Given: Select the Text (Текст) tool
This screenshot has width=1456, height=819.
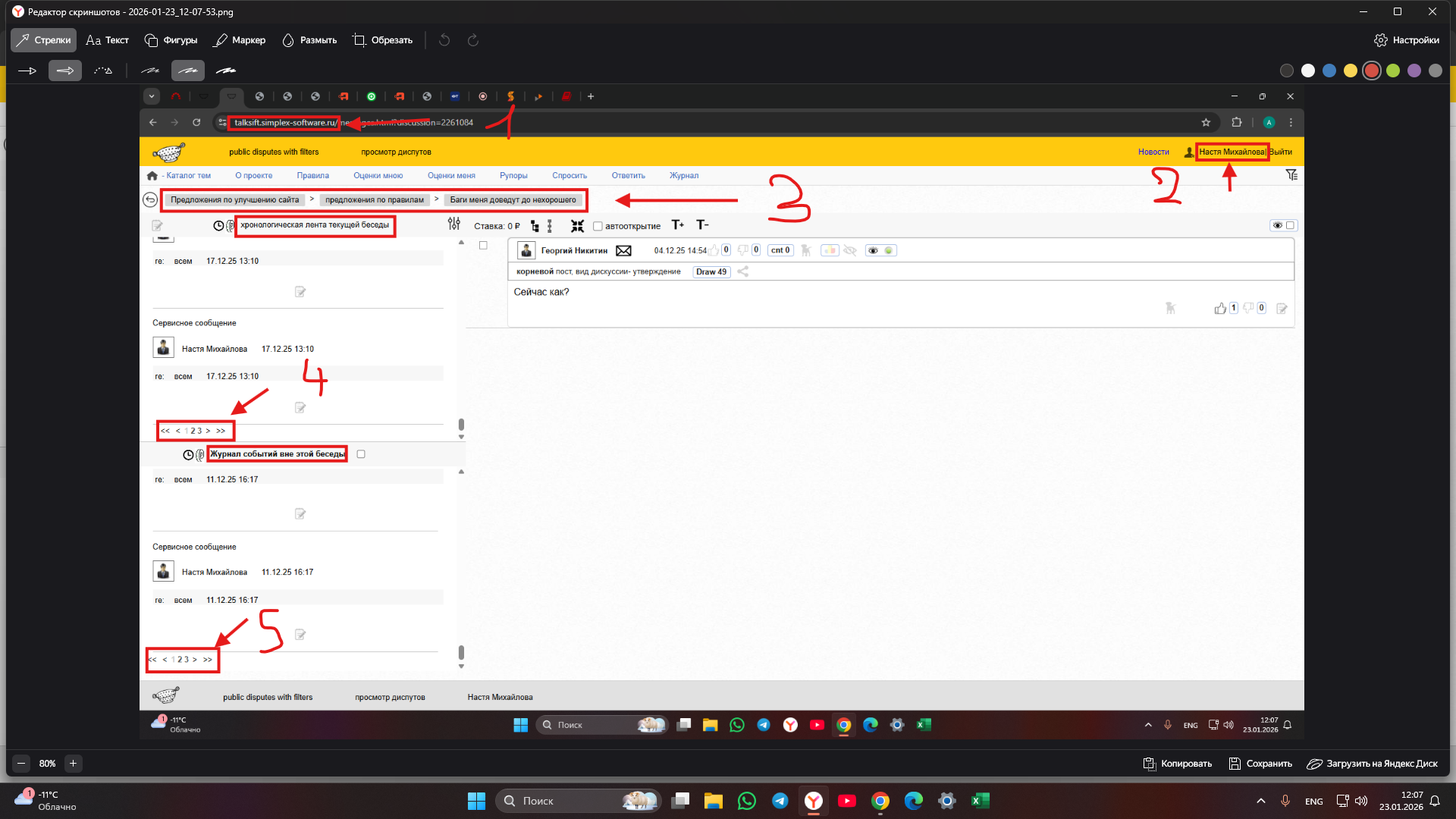Looking at the screenshot, I should [x=107, y=40].
